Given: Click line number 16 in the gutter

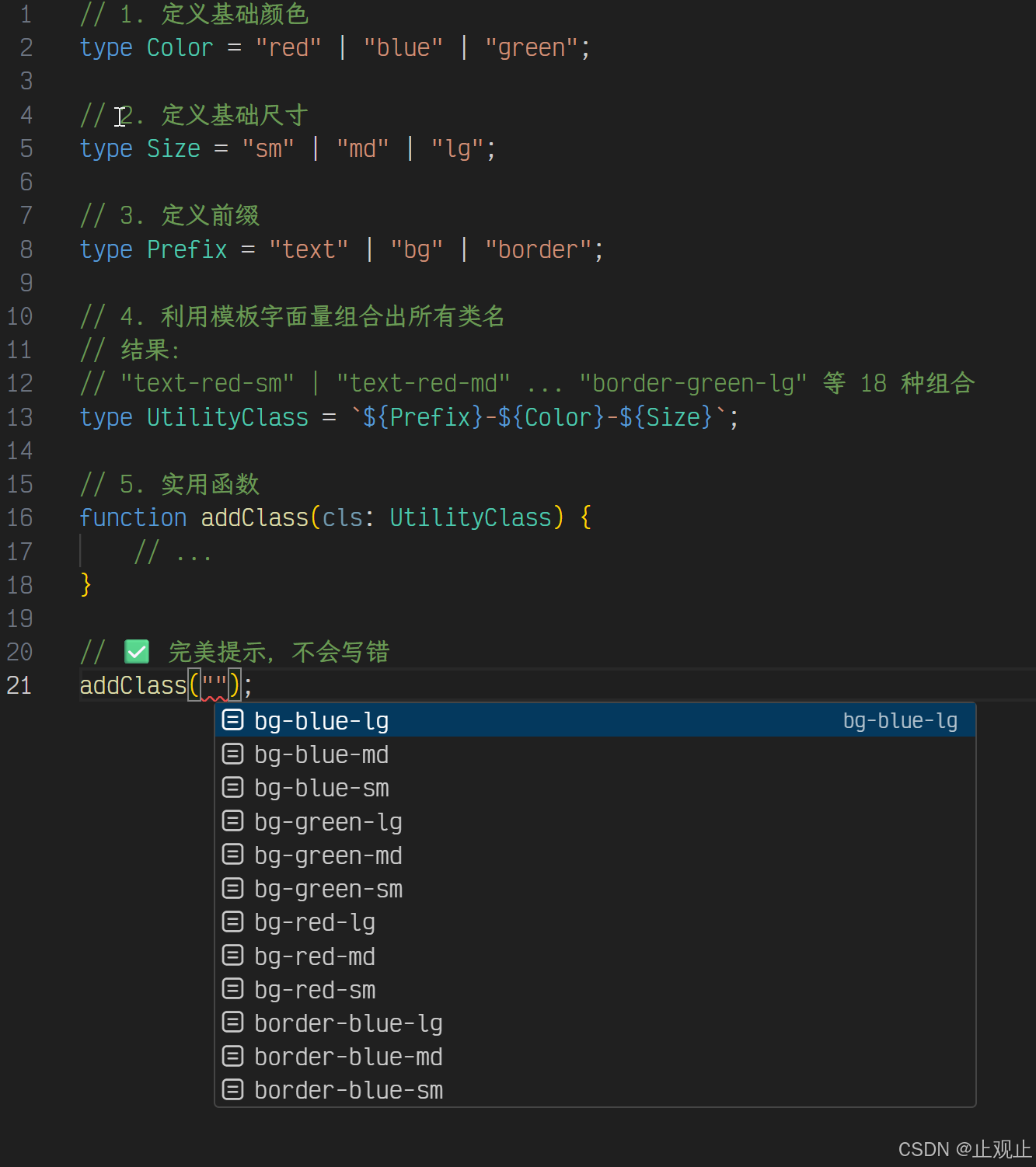Looking at the screenshot, I should click(x=19, y=517).
